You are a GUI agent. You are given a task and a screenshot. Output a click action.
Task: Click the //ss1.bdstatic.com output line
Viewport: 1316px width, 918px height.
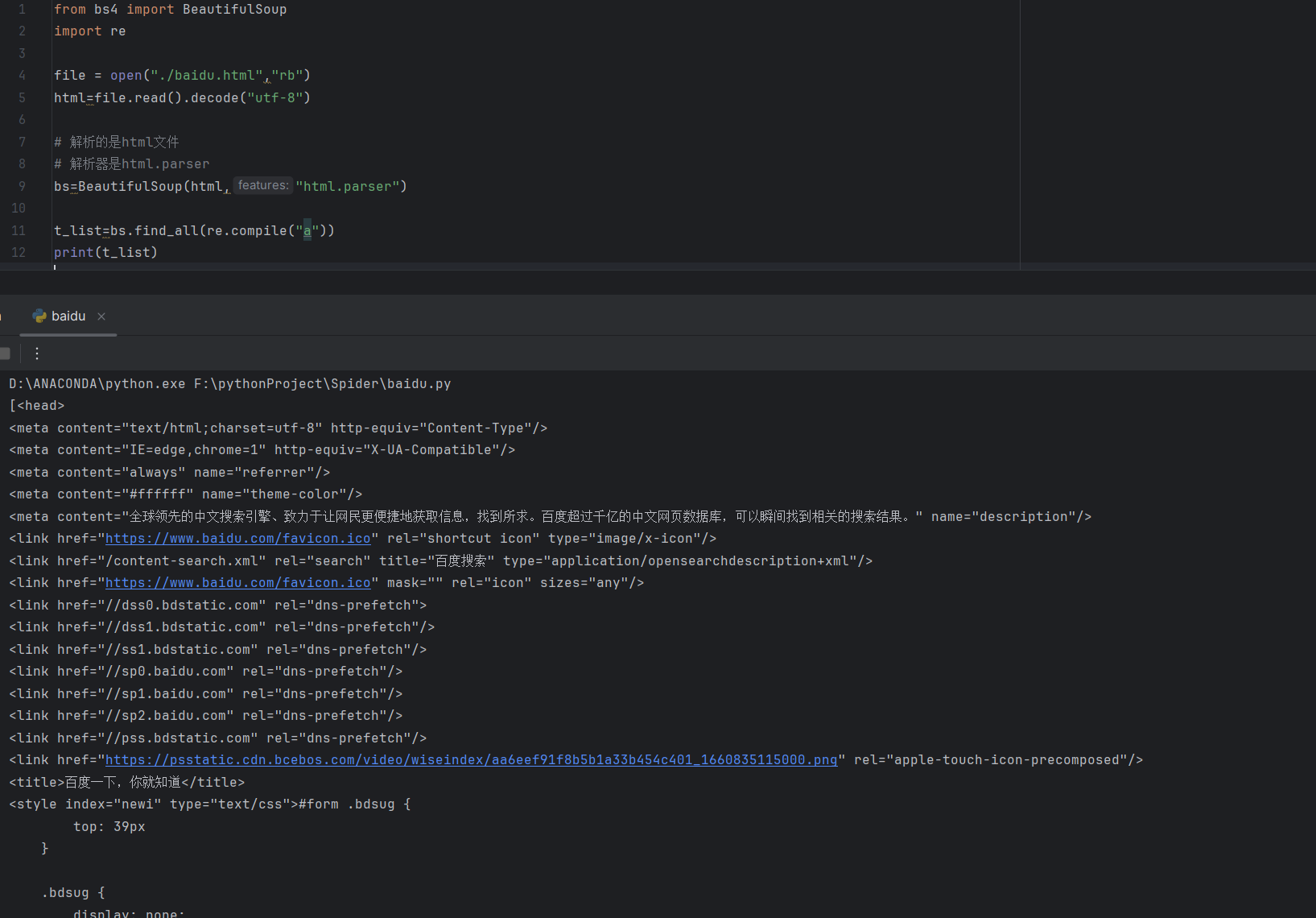pyautogui.click(x=218, y=650)
